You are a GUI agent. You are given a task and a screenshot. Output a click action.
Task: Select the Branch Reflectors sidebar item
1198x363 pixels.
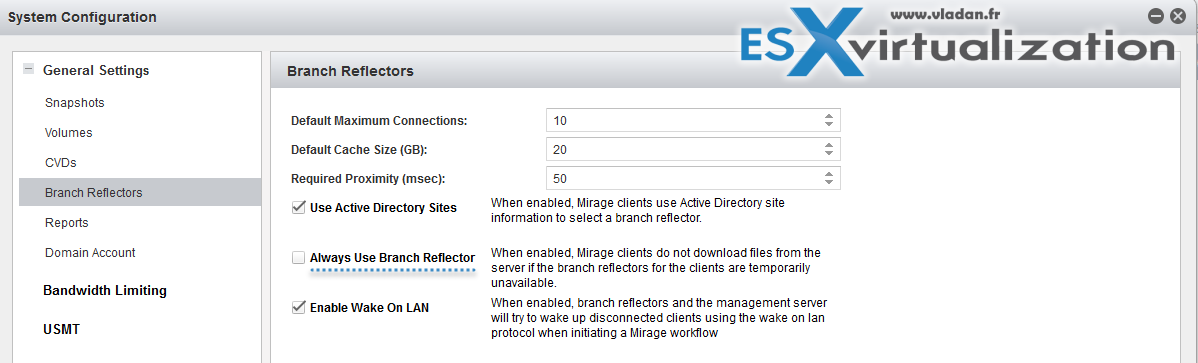click(x=140, y=193)
